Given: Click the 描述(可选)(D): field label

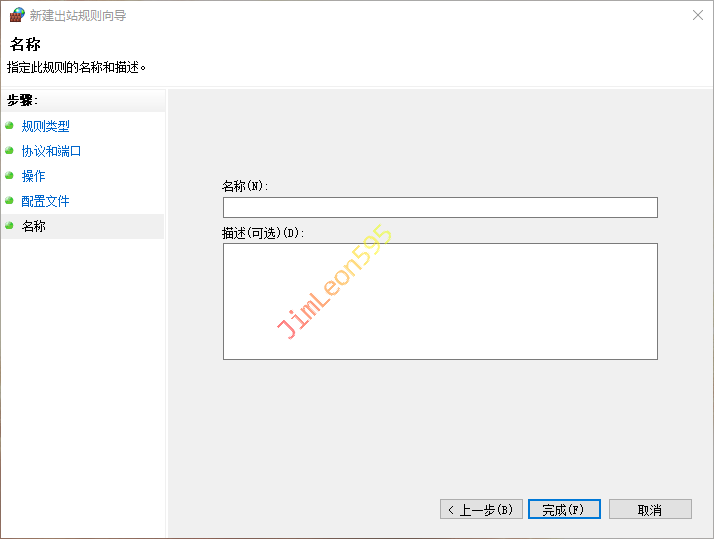Looking at the screenshot, I should (262, 232).
